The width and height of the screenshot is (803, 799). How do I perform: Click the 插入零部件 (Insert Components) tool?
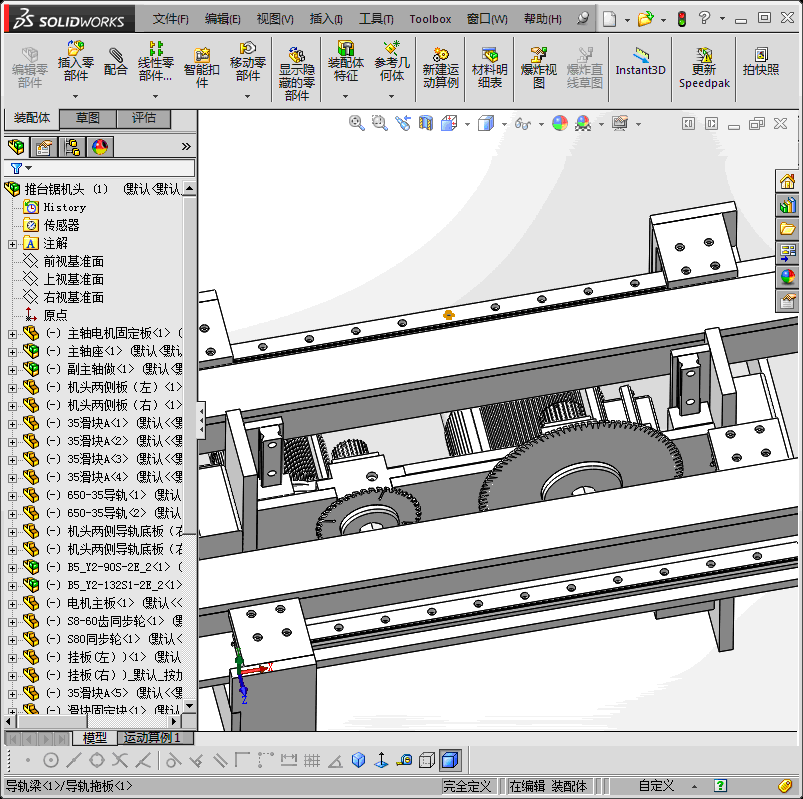click(x=76, y=62)
